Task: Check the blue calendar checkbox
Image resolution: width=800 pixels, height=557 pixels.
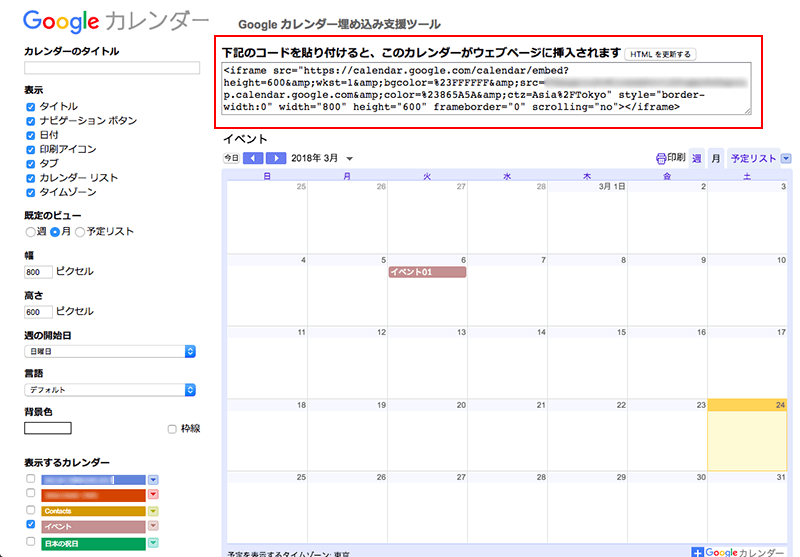Action: point(31,478)
